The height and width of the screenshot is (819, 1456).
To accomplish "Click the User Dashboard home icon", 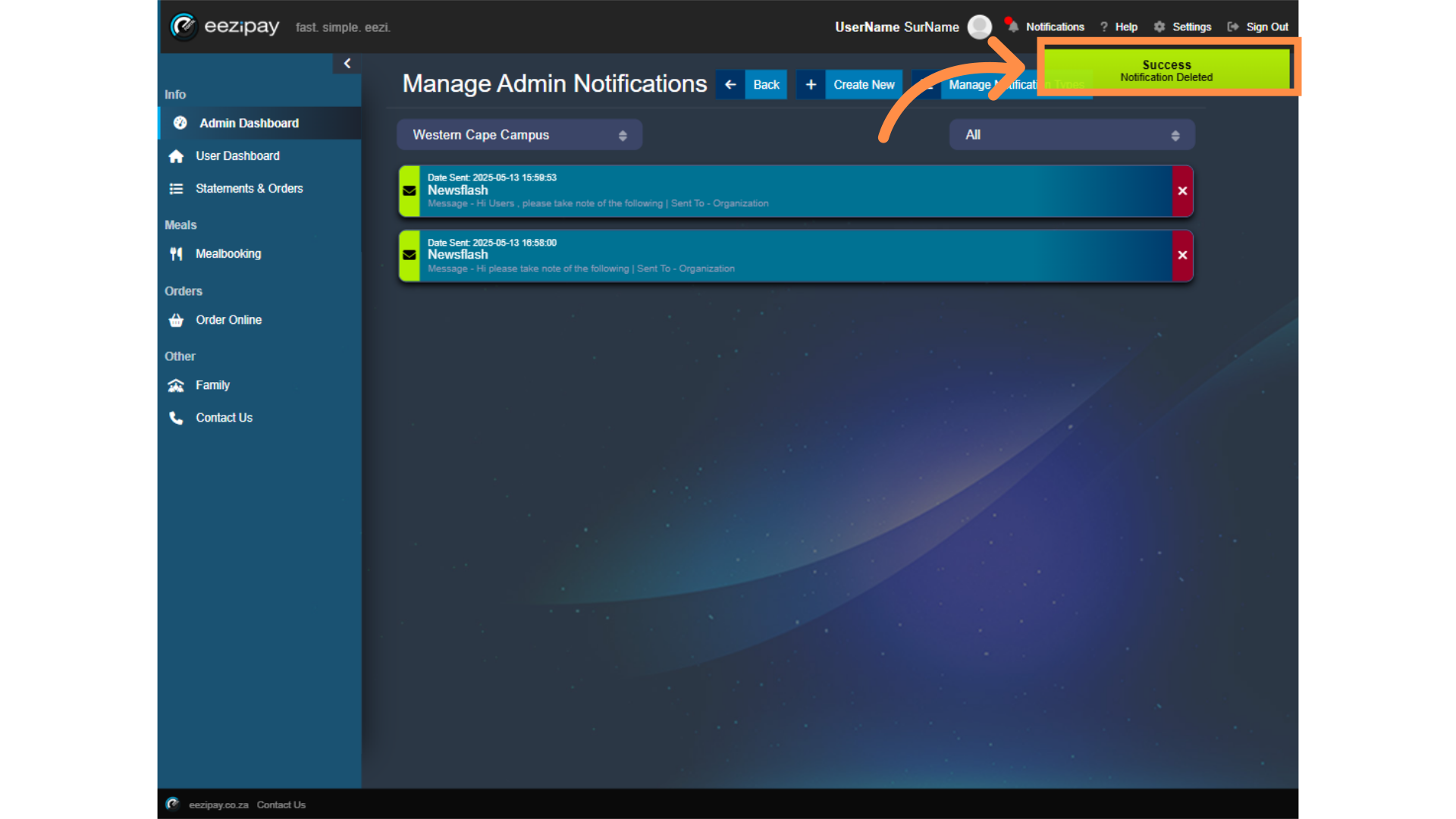I will [176, 156].
